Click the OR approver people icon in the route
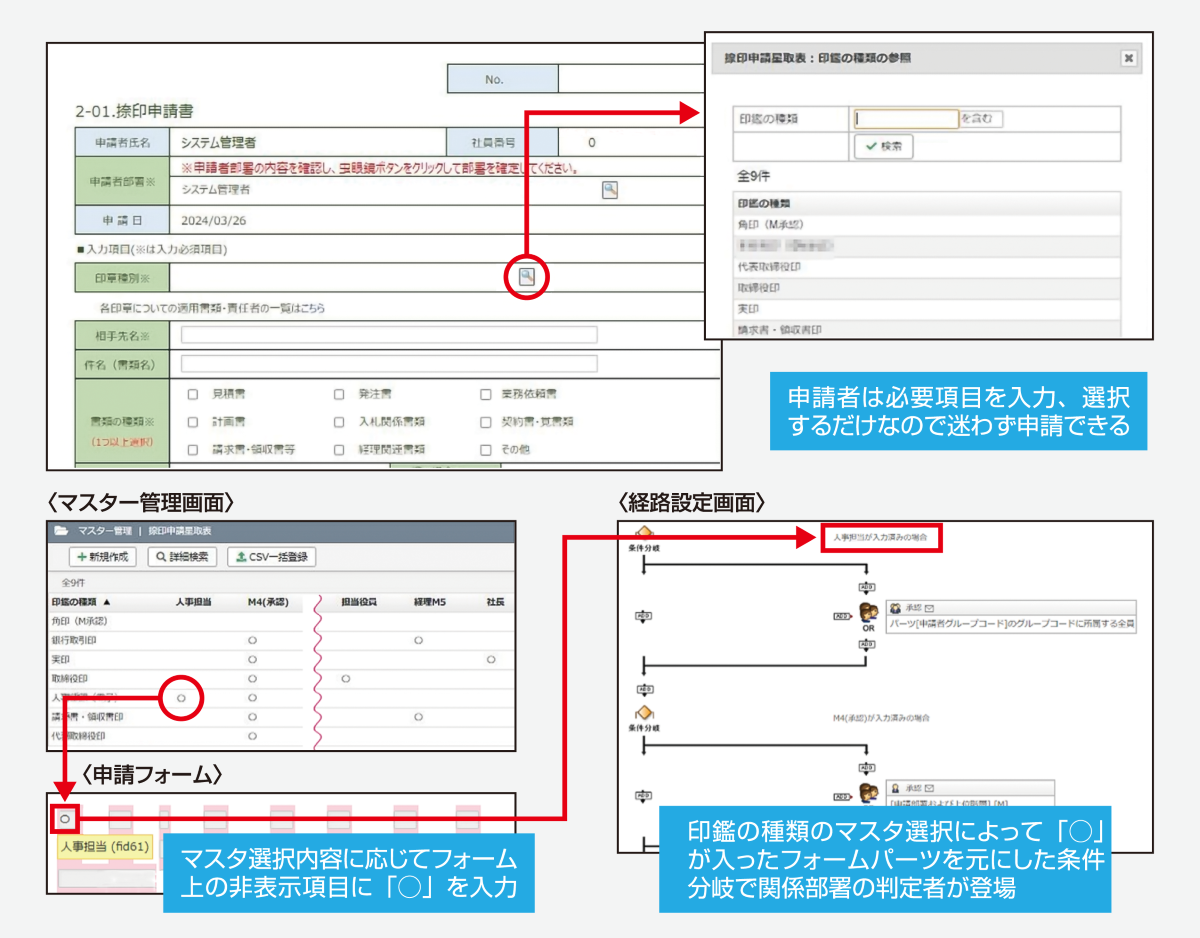Image resolution: width=1200 pixels, height=938 pixels. point(867,611)
